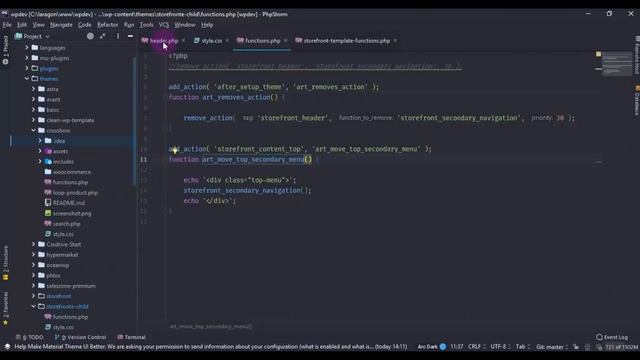
Task: Click the screenshot.png image file icon
Action: pyautogui.click(x=48, y=213)
